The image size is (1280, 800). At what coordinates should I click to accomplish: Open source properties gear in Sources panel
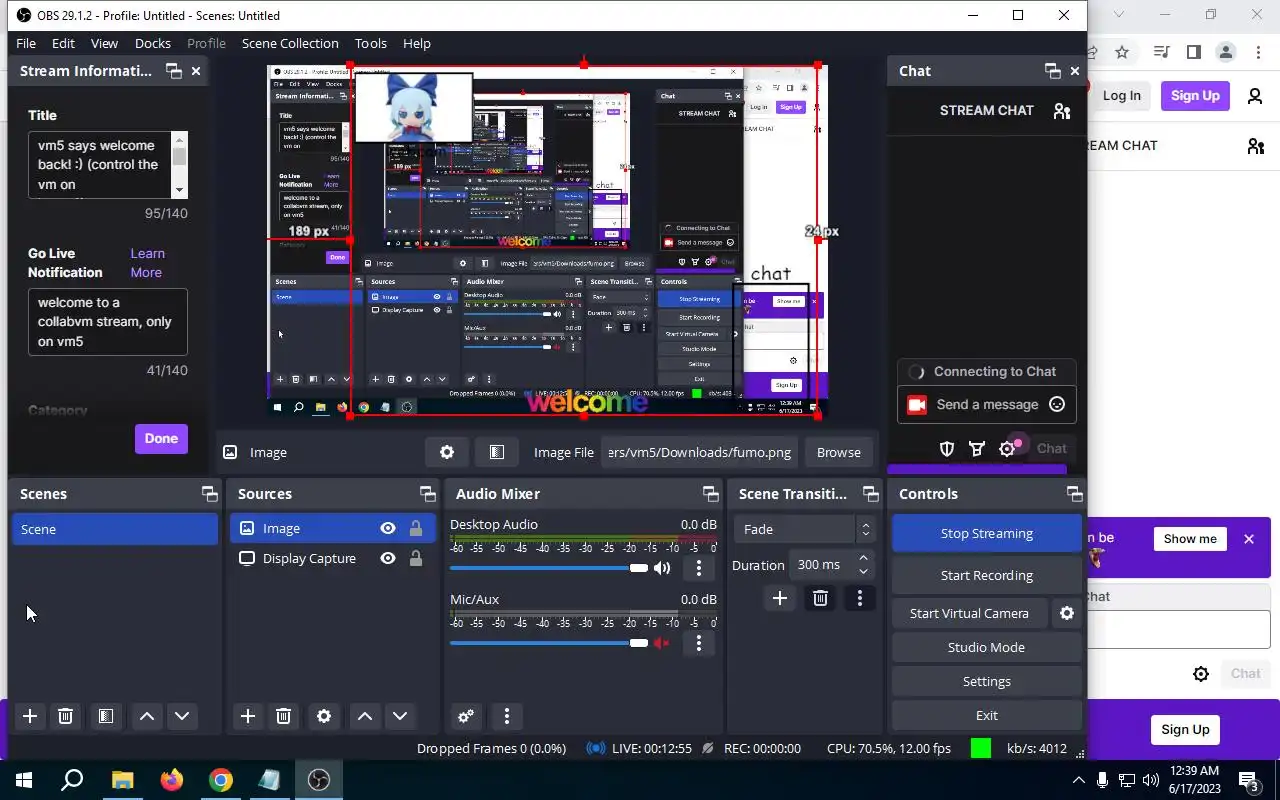(x=324, y=716)
